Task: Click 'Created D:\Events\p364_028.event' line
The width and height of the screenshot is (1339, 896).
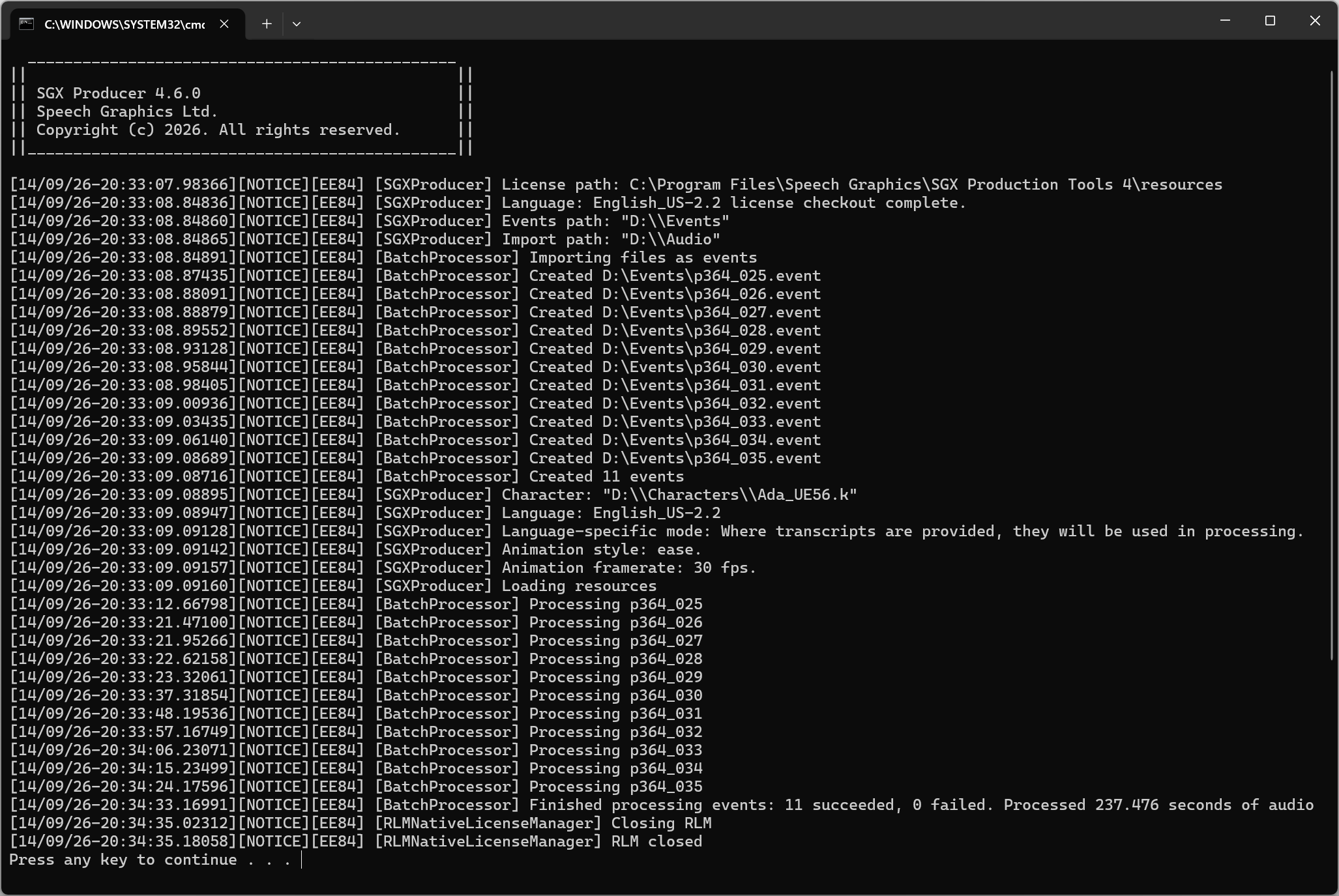Action: [x=415, y=330]
